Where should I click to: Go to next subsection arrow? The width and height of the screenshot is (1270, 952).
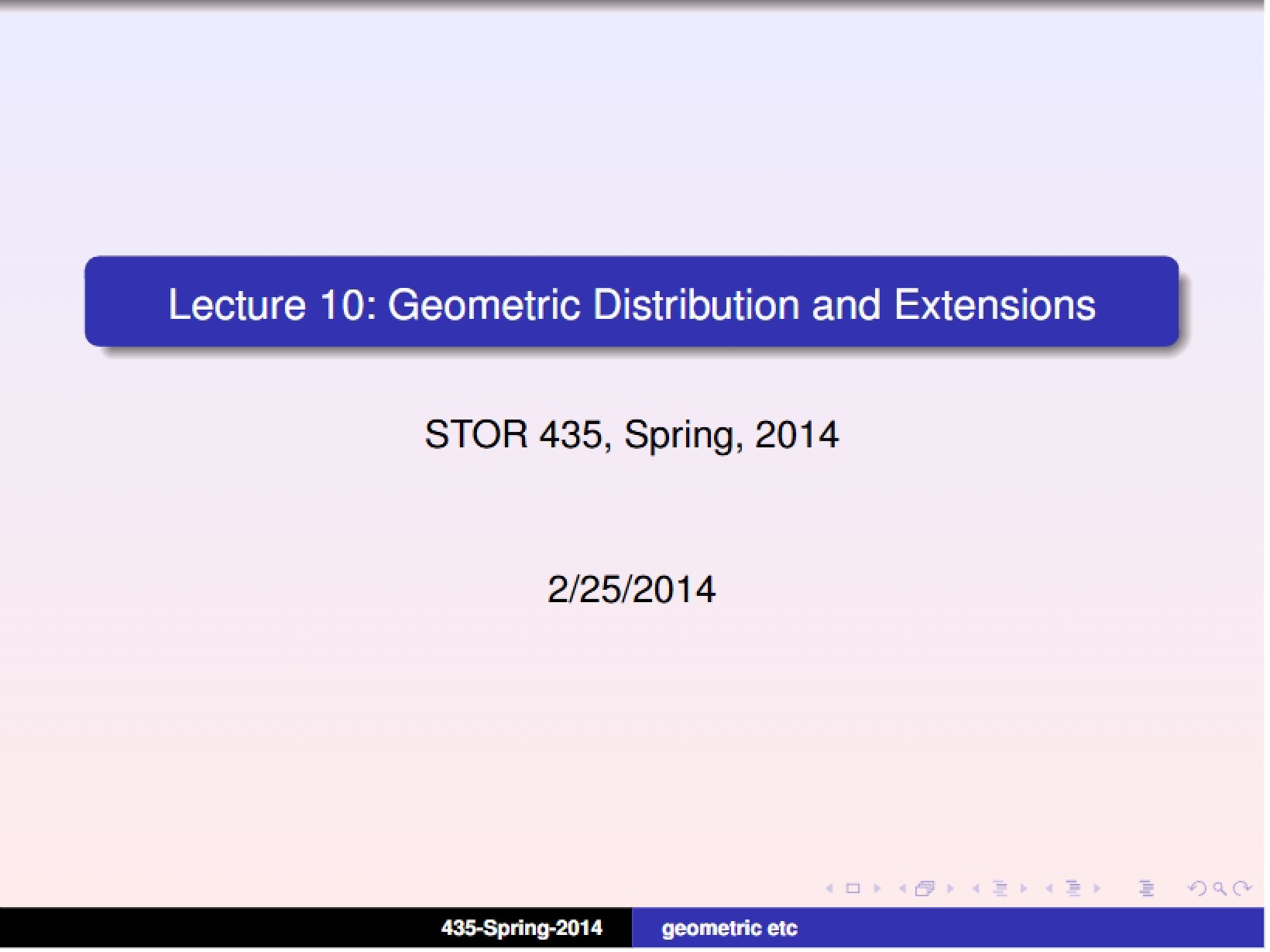pos(1024,888)
